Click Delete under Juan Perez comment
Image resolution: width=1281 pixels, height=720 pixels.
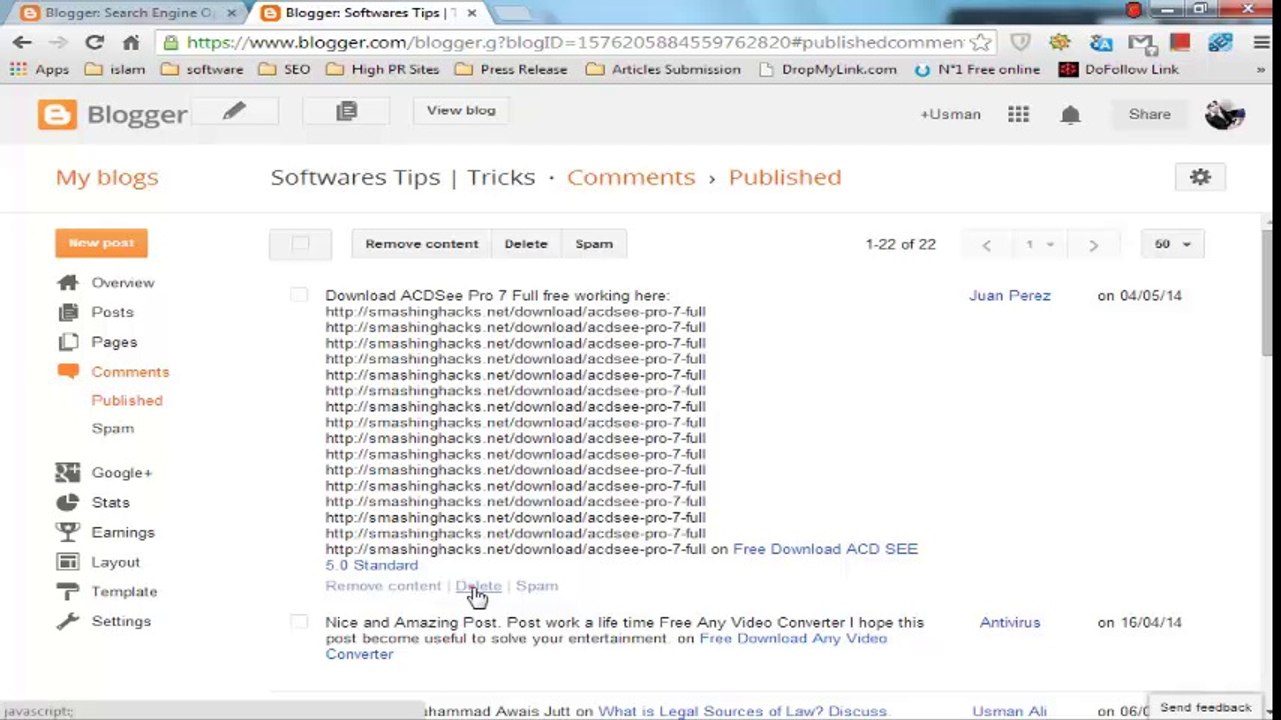click(x=478, y=586)
